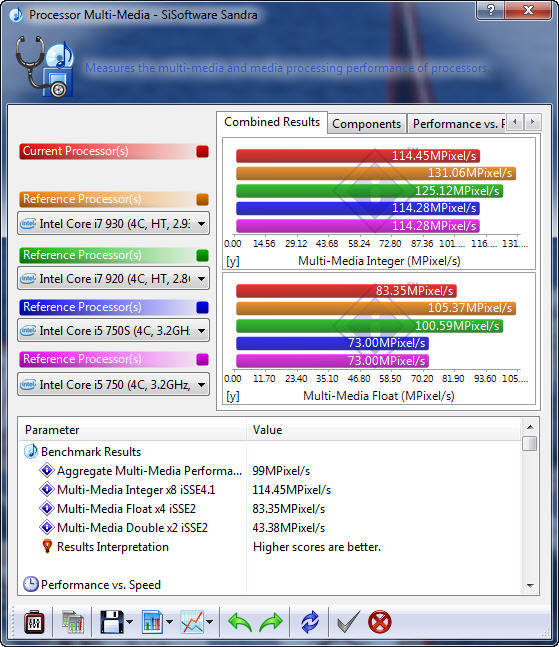Expand the line graph icon's dropdown arrow
The width and height of the screenshot is (559, 647).
(x=210, y=622)
